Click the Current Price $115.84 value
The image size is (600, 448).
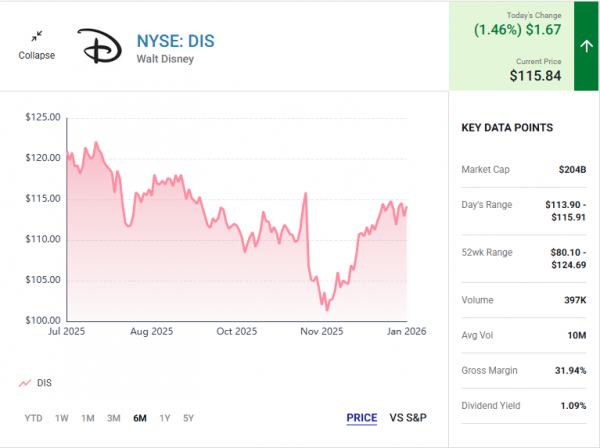pos(535,75)
